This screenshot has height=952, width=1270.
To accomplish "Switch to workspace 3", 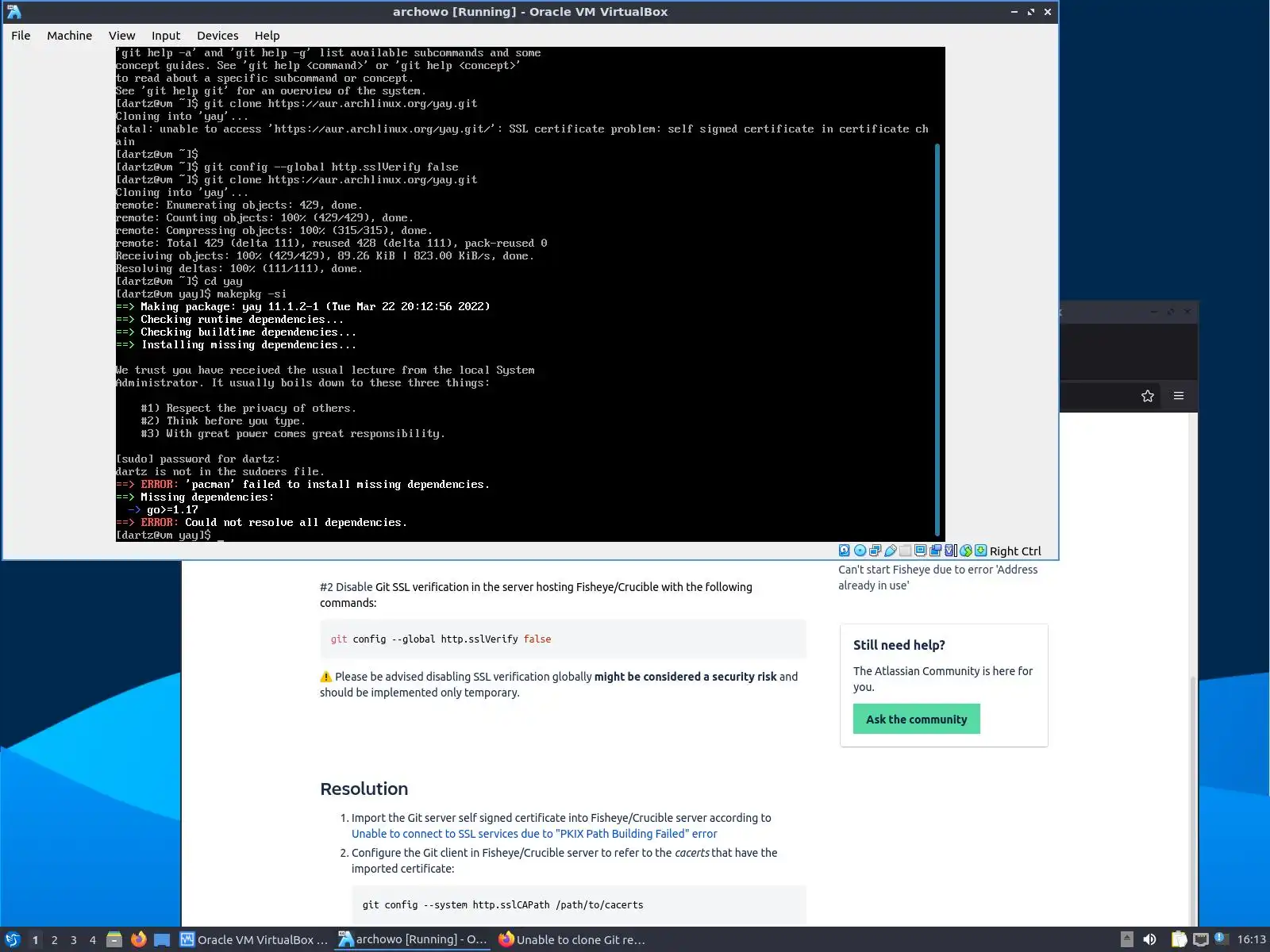I will (73, 940).
